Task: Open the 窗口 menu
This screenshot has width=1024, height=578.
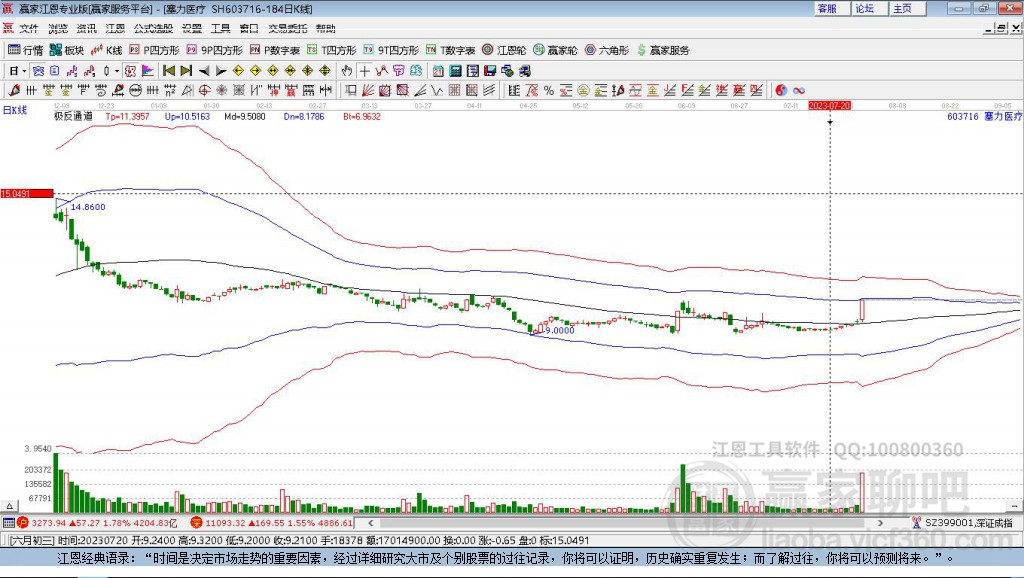Action: click(x=249, y=28)
